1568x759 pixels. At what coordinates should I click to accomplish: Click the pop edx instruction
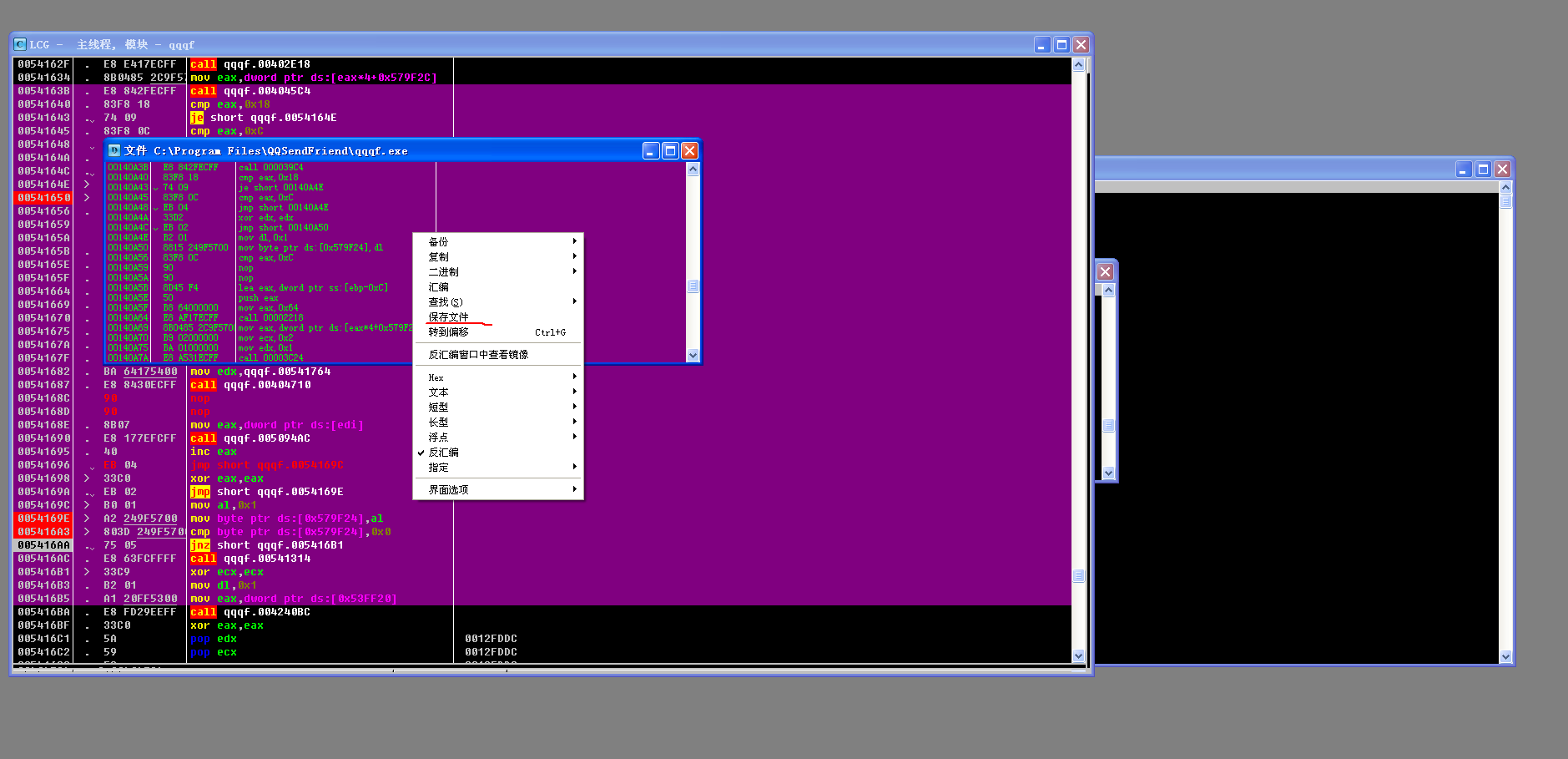(214, 639)
